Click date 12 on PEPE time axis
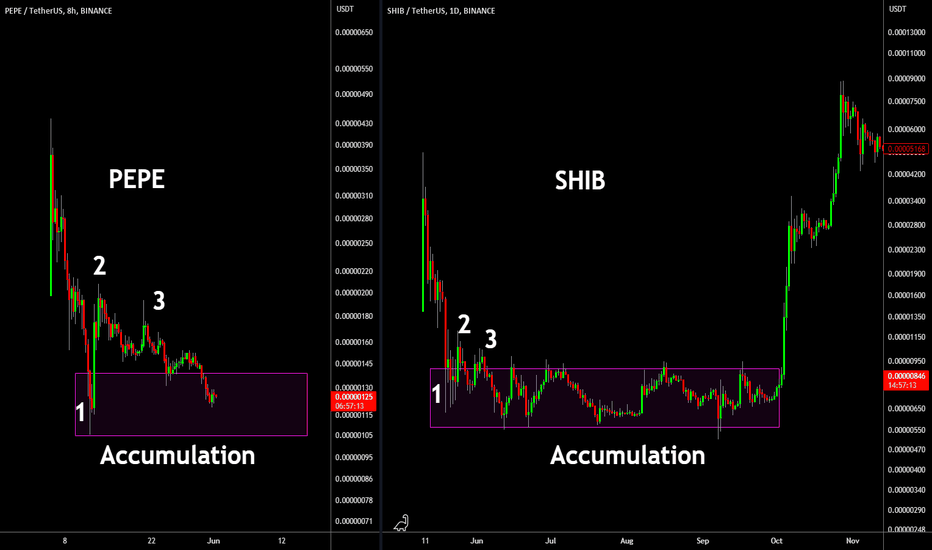This screenshot has width=932, height=550. click(x=282, y=541)
